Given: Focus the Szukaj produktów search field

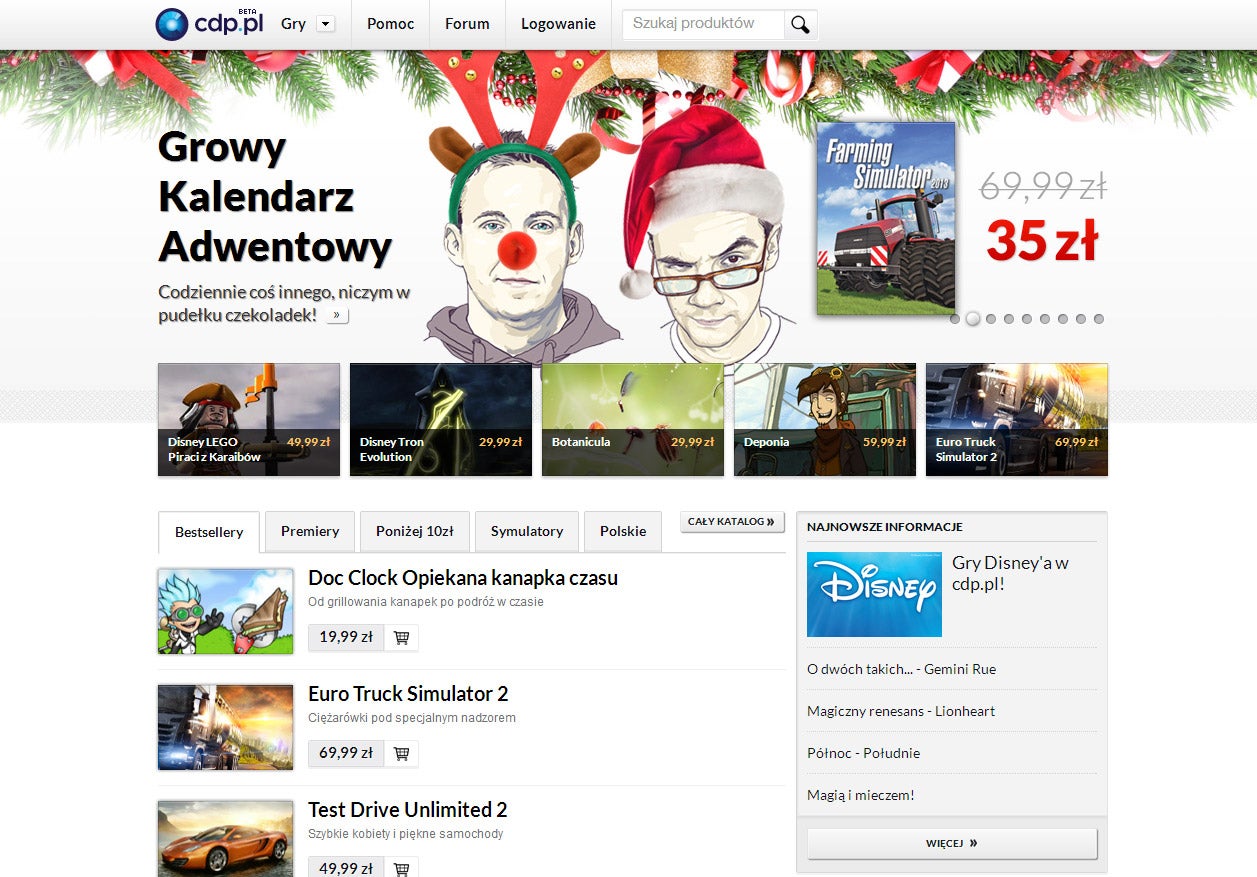Looking at the screenshot, I should coord(703,24).
